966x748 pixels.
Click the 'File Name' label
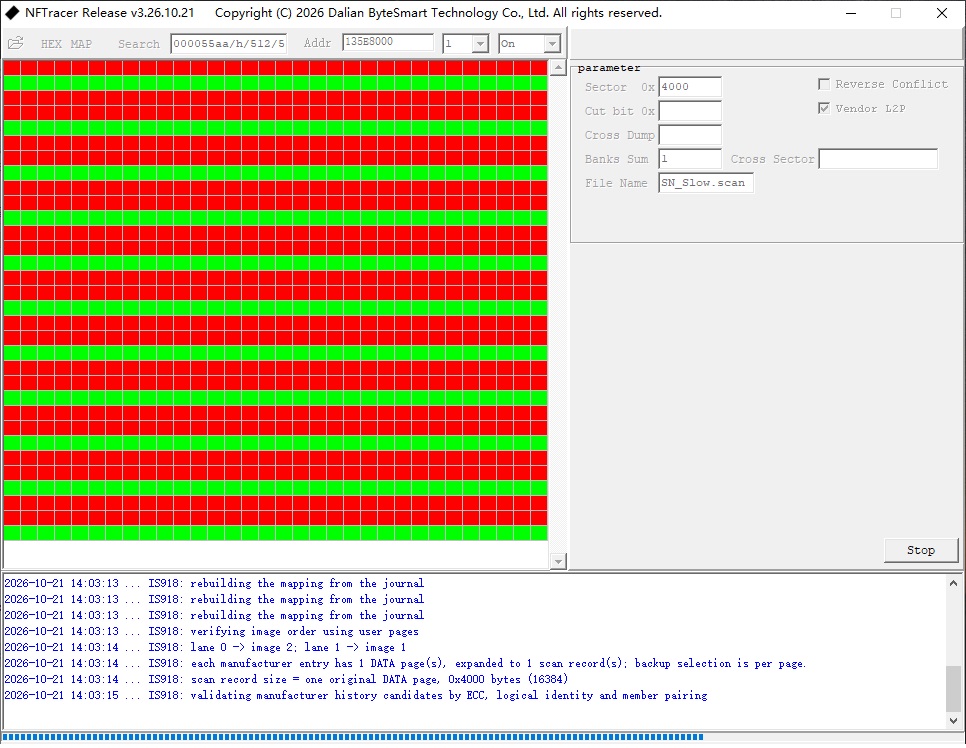point(616,183)
